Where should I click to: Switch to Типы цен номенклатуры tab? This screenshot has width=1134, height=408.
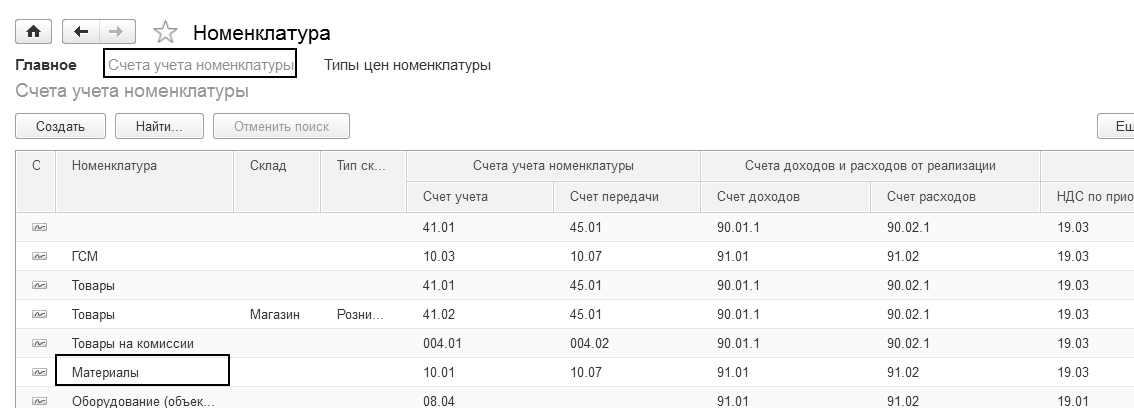click(x=407, y=65)
